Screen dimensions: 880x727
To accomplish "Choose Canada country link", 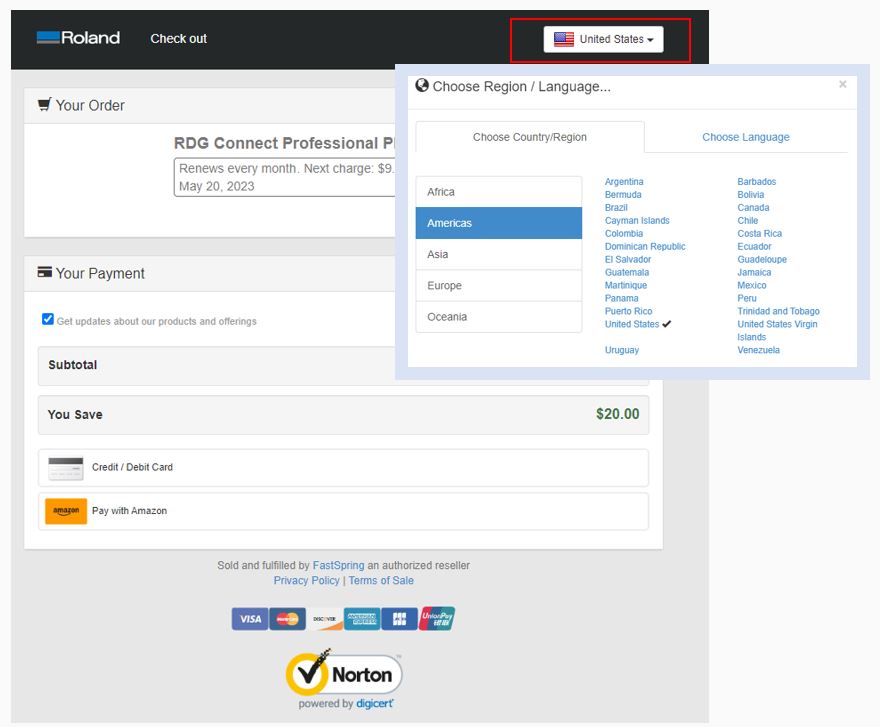I will [x=753, y=207].
